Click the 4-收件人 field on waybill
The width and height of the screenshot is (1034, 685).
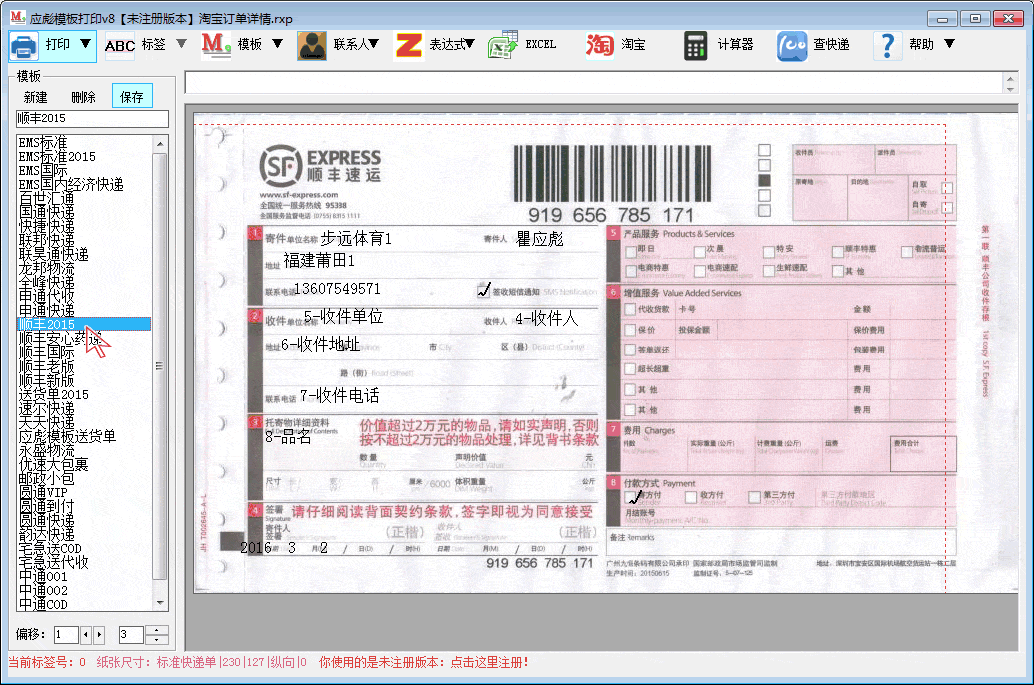[547, 319]
